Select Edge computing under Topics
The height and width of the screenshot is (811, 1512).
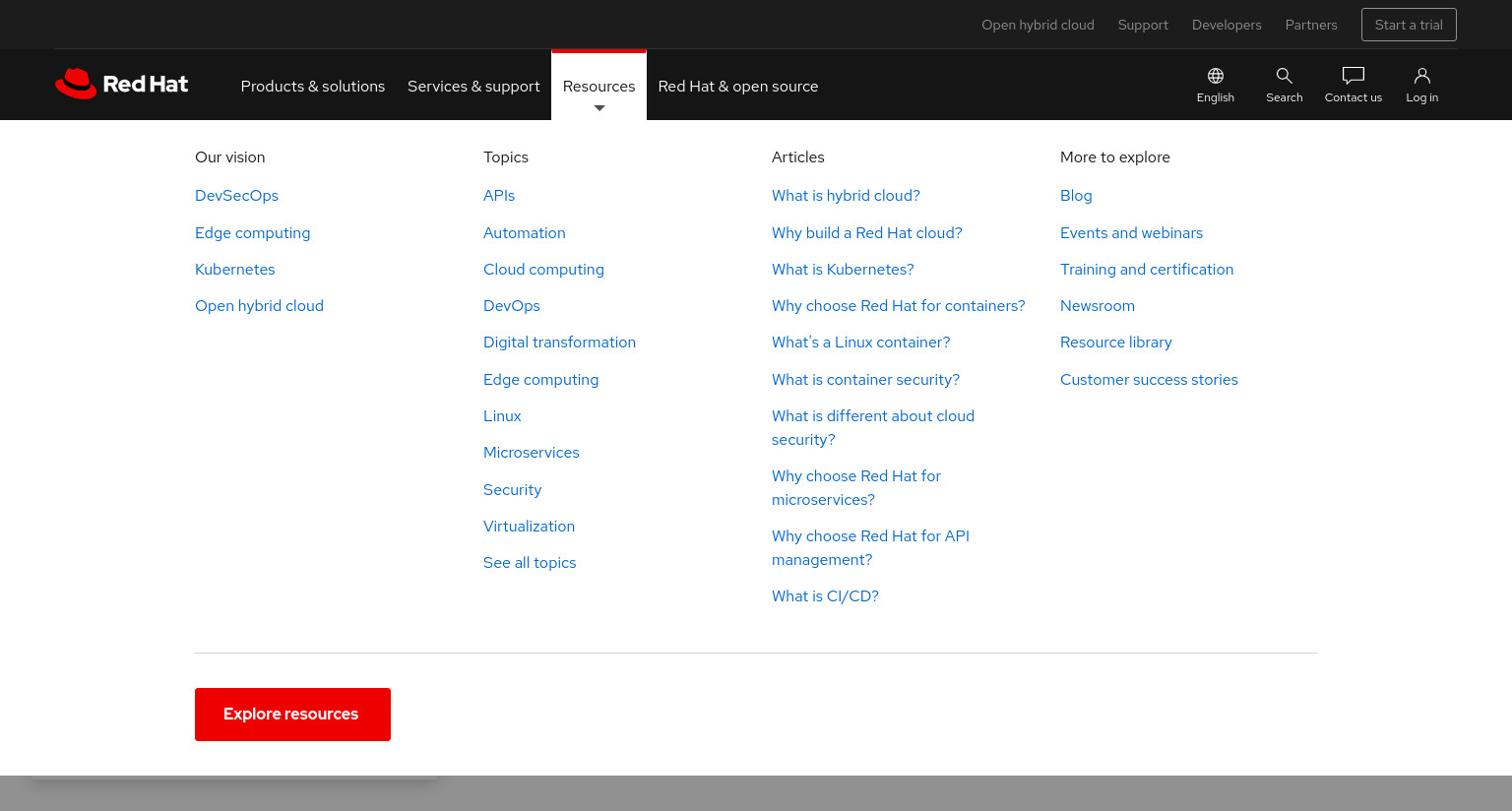pyautogui.click(x=540, y=380)
